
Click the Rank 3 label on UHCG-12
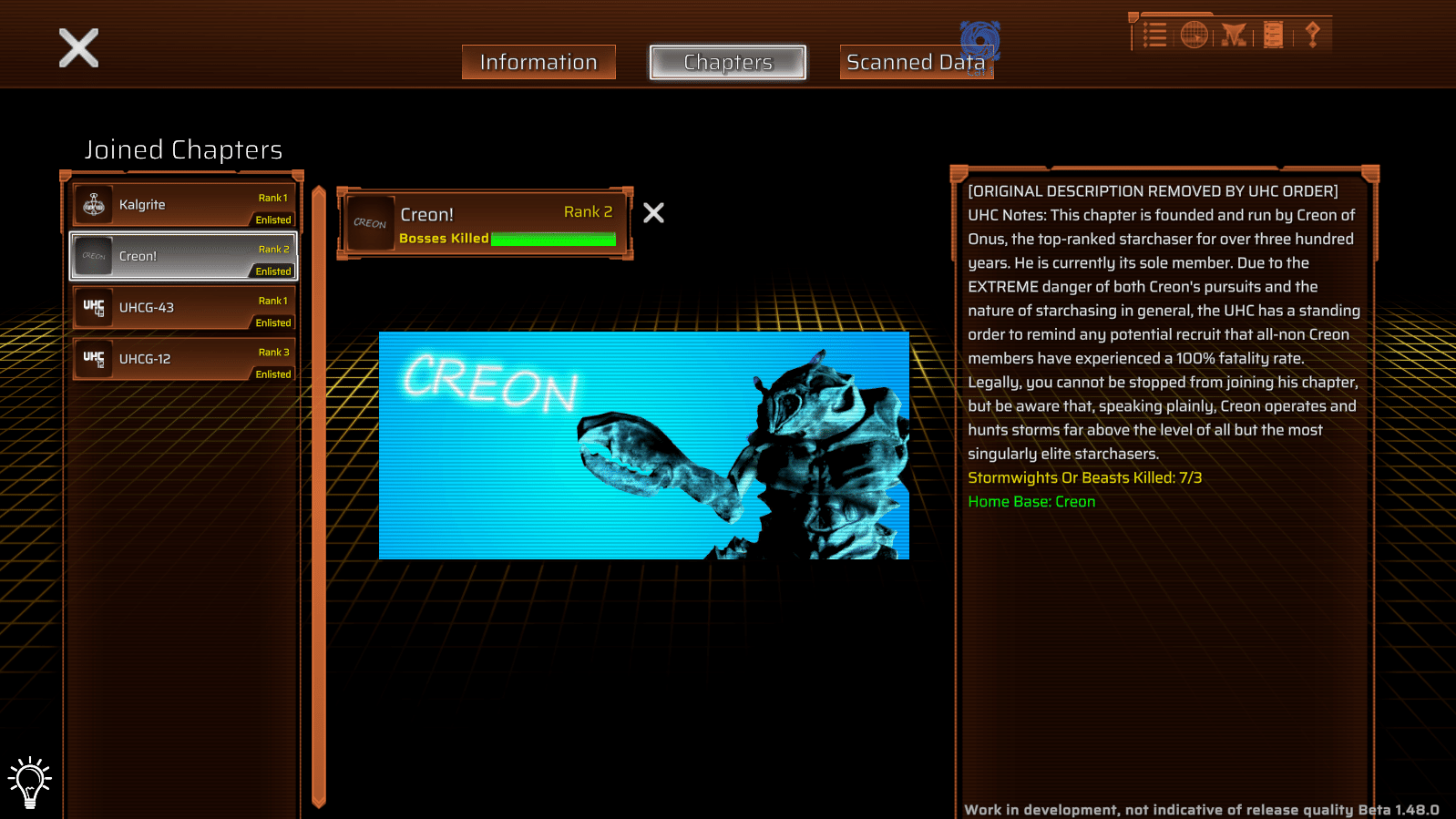point(273,353)
